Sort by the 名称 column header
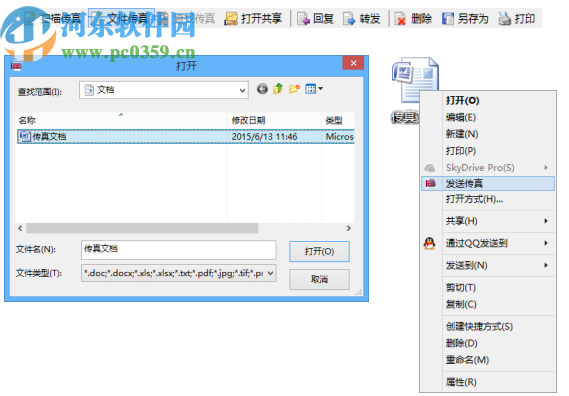This screenshot has width=569, height=396. 27,120
